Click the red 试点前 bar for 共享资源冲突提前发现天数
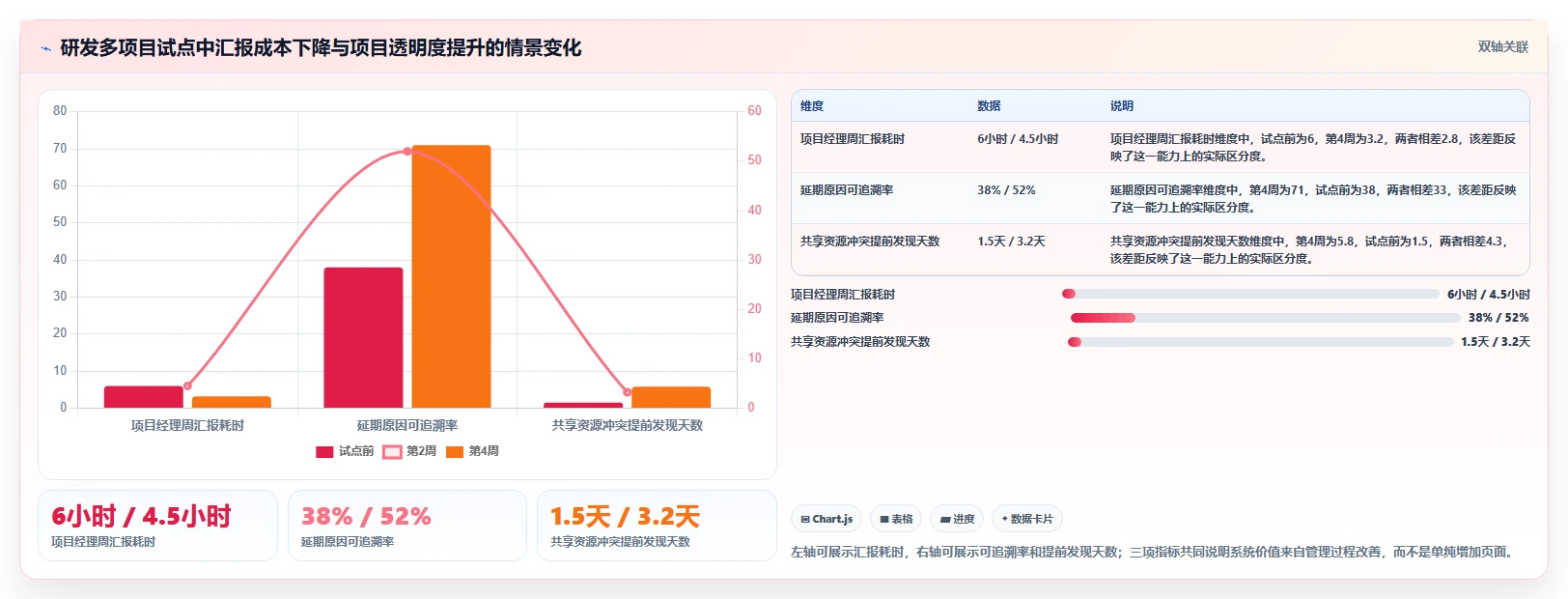This screenshot has width=1568, height=599. pyautogui.click(x=583, y=405)
